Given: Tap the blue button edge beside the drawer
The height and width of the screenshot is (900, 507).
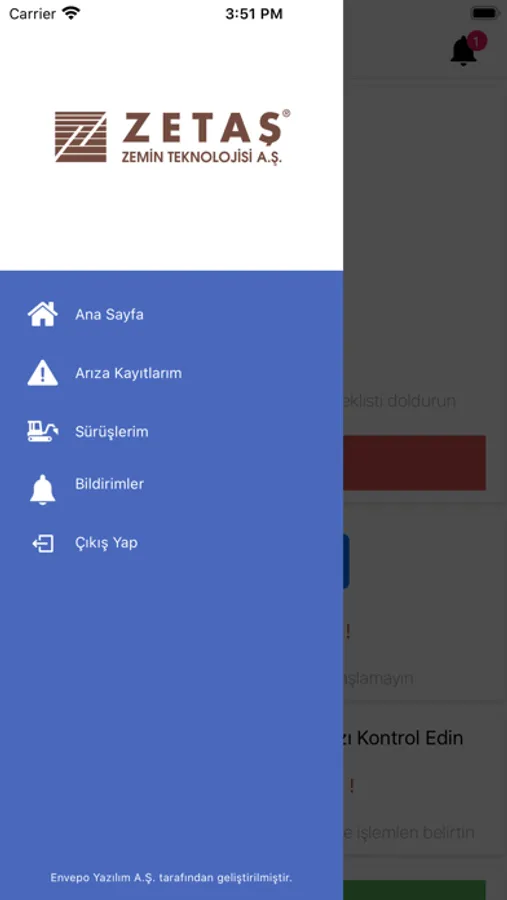Looking at the screenshot, I should point(346,561).
